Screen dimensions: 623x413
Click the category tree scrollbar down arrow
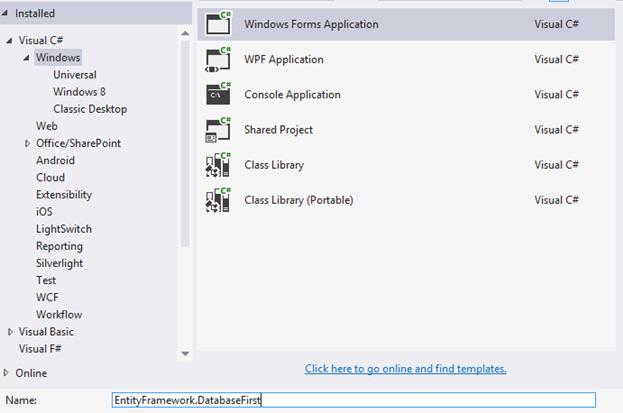185,353
